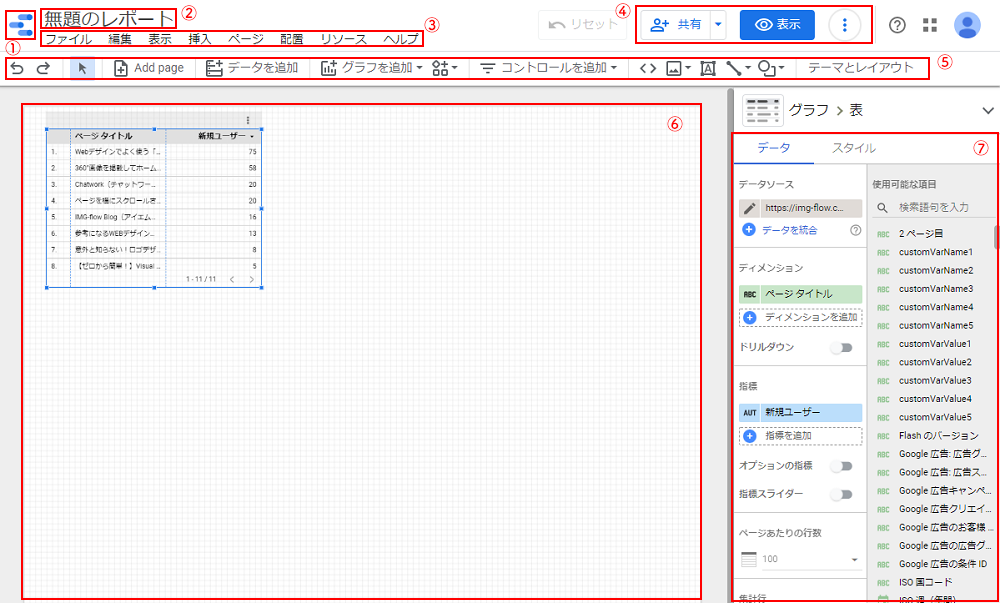This screenshot has height=603, width=1000.
Task: Open the more options three-dot menu
Action: (x=845, y=25)
